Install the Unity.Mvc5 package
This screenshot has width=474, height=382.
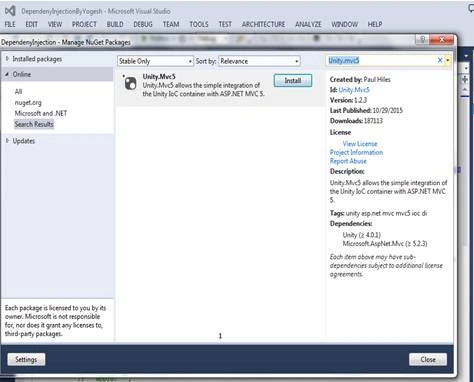(x=293, y=80)
